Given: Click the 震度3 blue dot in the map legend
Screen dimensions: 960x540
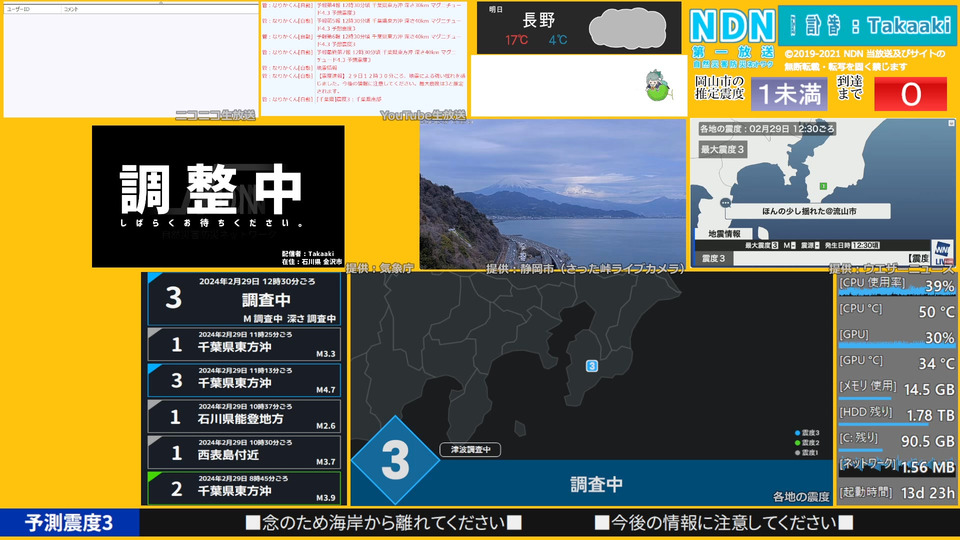Looking at the screenshot, I should (797, 433).
